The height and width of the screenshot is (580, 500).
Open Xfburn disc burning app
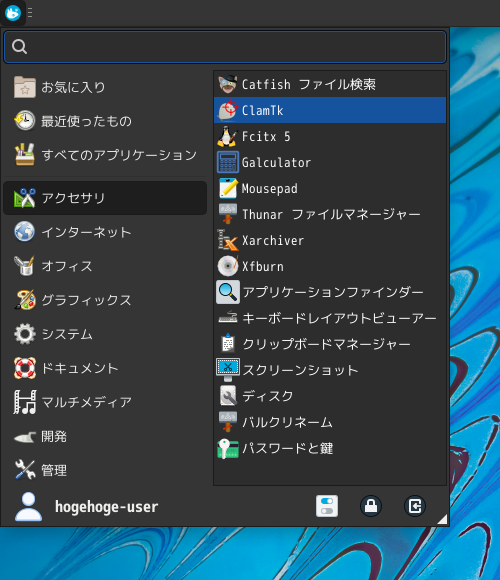pyautogui.click(x=330, y=266)
